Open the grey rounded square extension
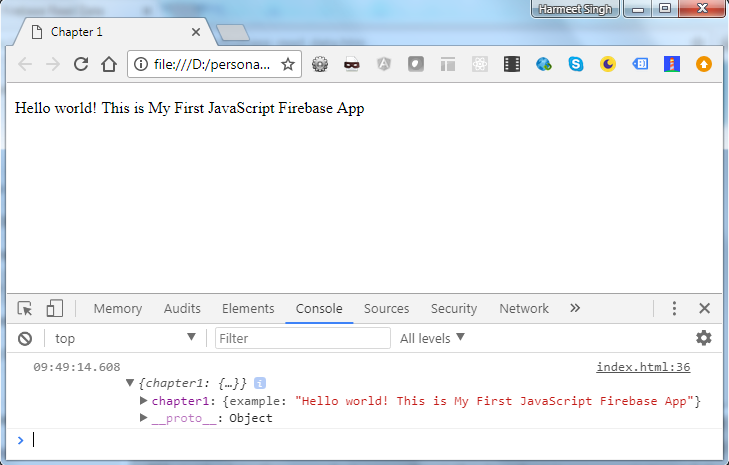 pos(416,64)
